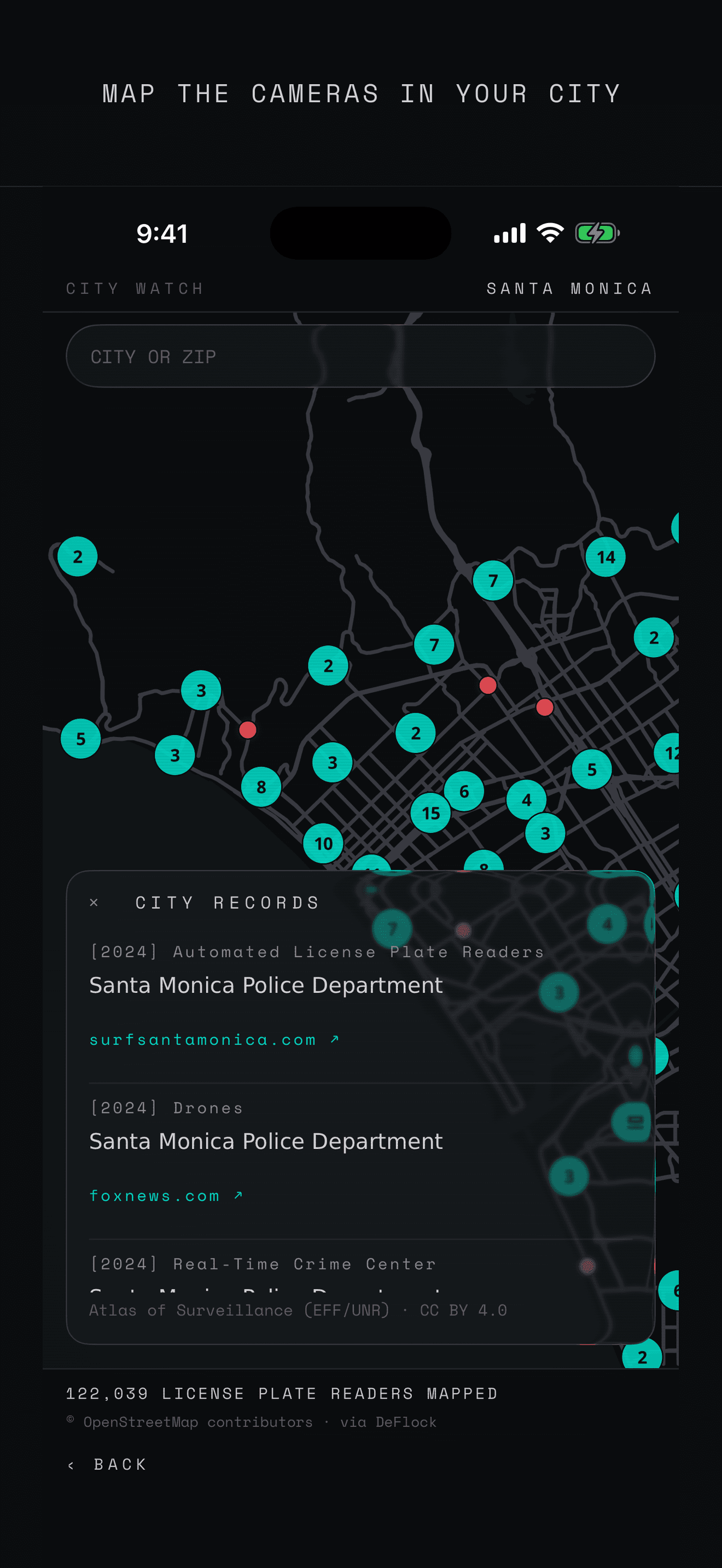Tap the partially visible 12 cluster

click(667, 753)
